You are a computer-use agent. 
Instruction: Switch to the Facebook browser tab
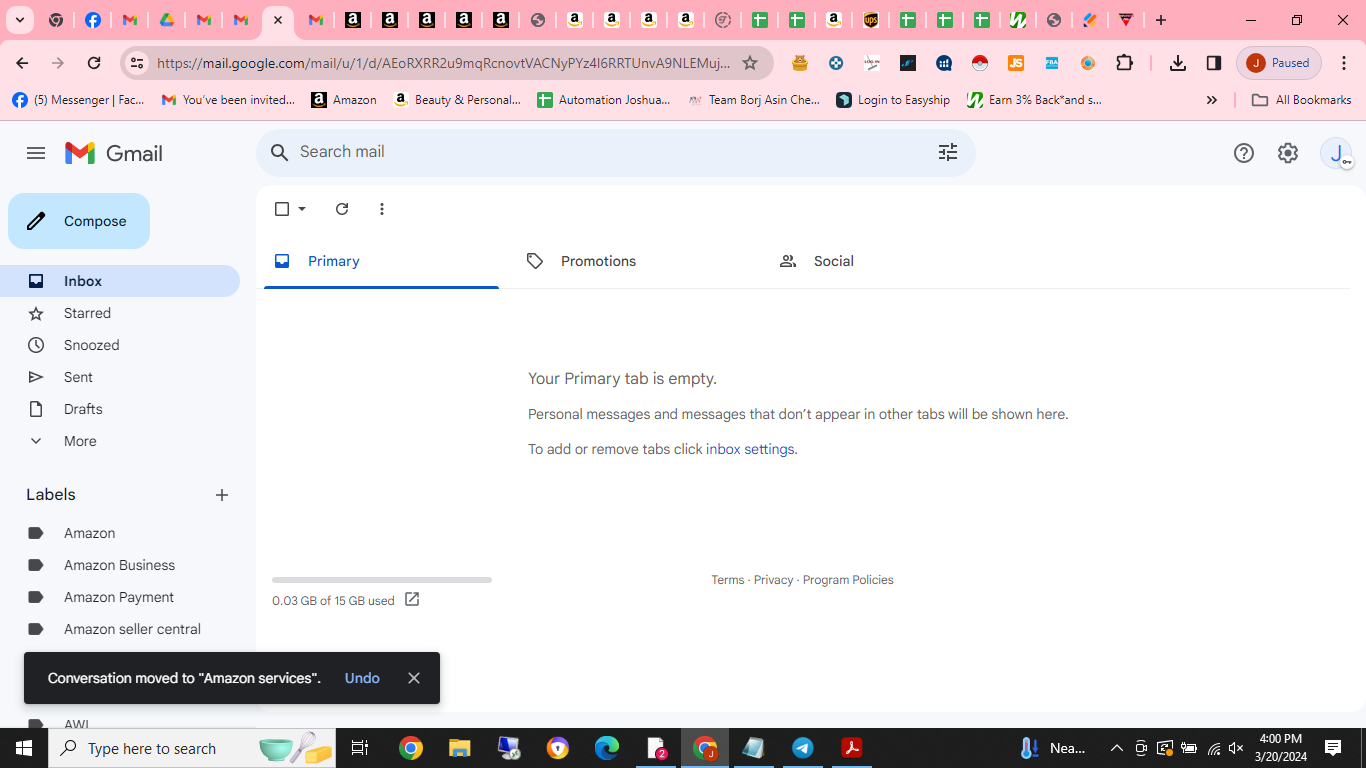pos(93,20)
